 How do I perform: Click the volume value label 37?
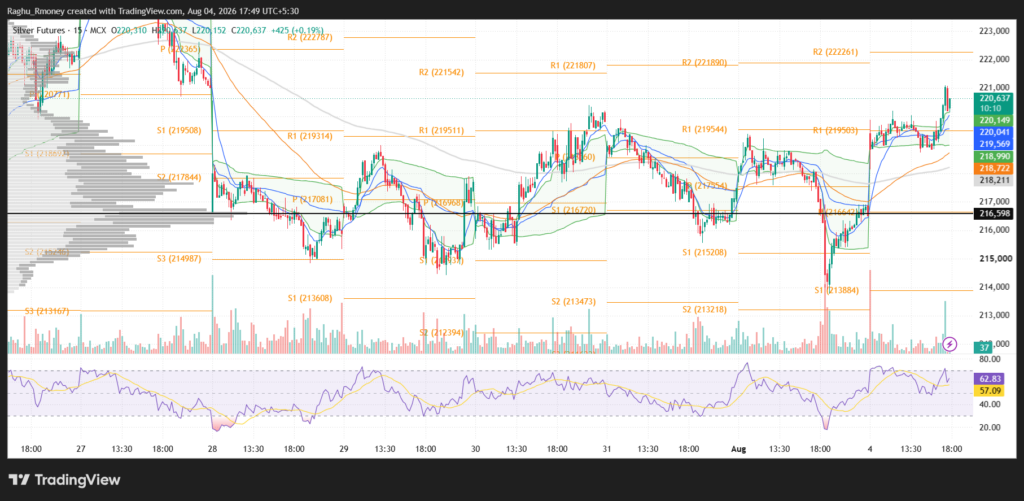coord(985,348)
